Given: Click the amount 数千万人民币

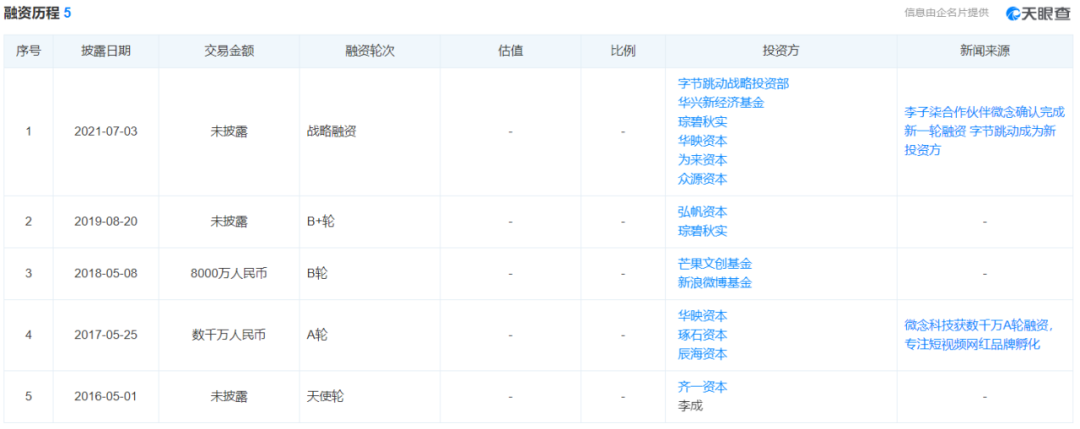Looking at the screenshot, I should click(x=229, y=335).
